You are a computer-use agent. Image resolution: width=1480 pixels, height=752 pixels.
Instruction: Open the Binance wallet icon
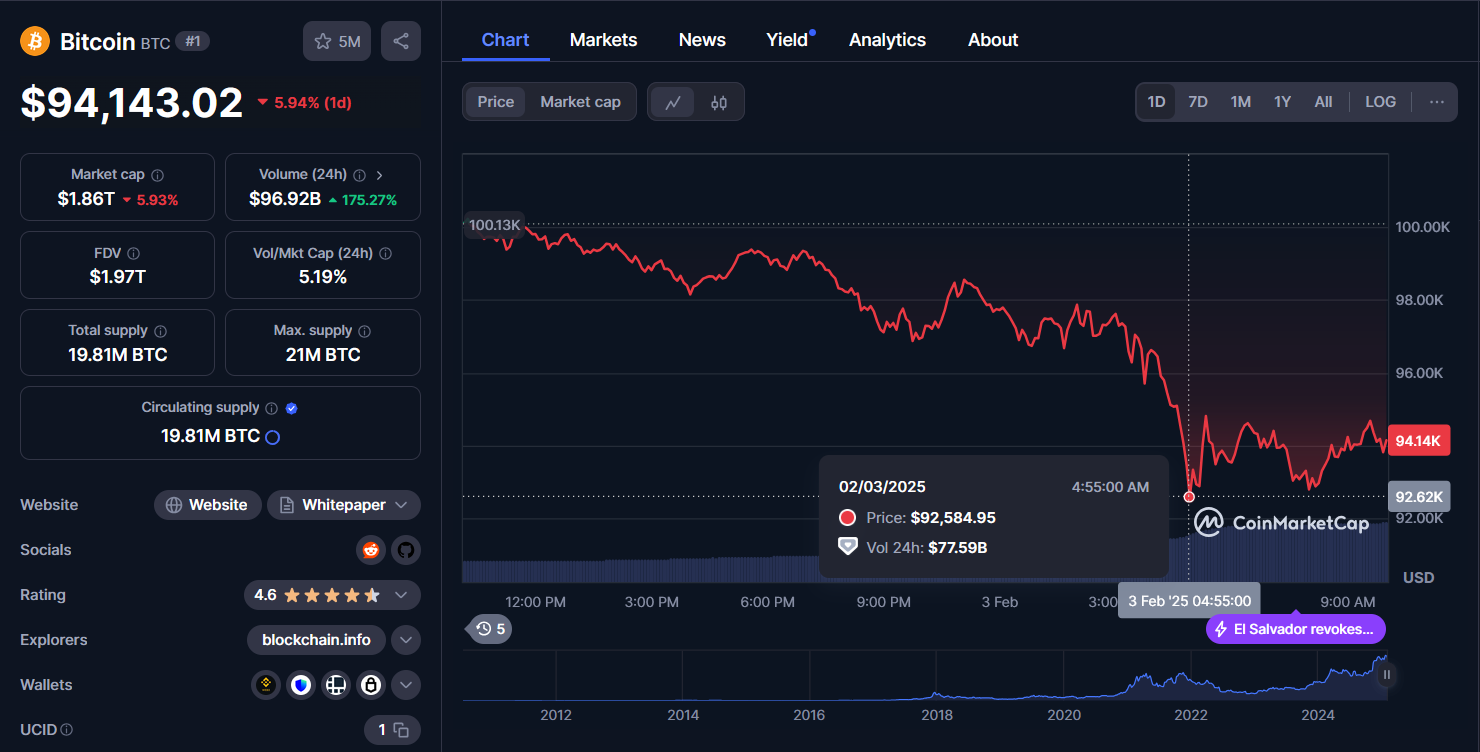(x=265, y=685)
